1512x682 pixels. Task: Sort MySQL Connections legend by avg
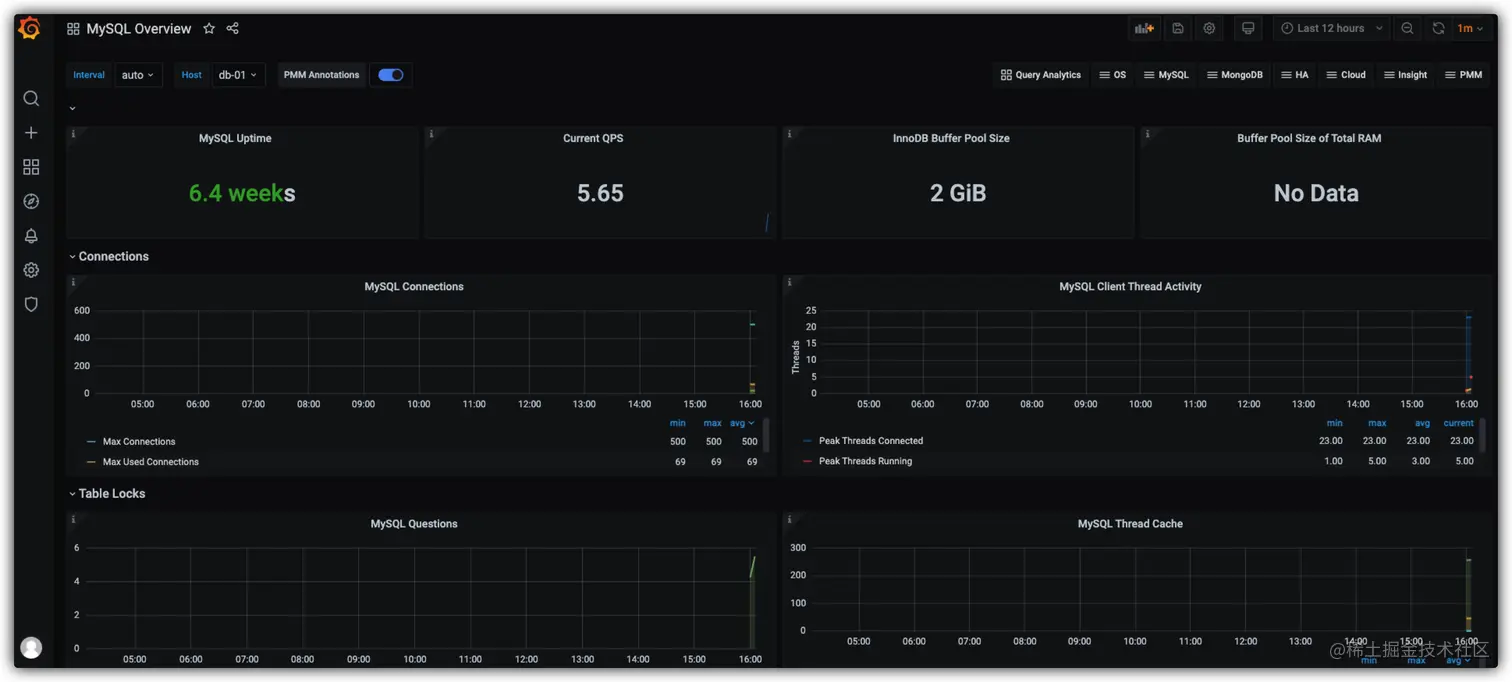pos(742,423)
